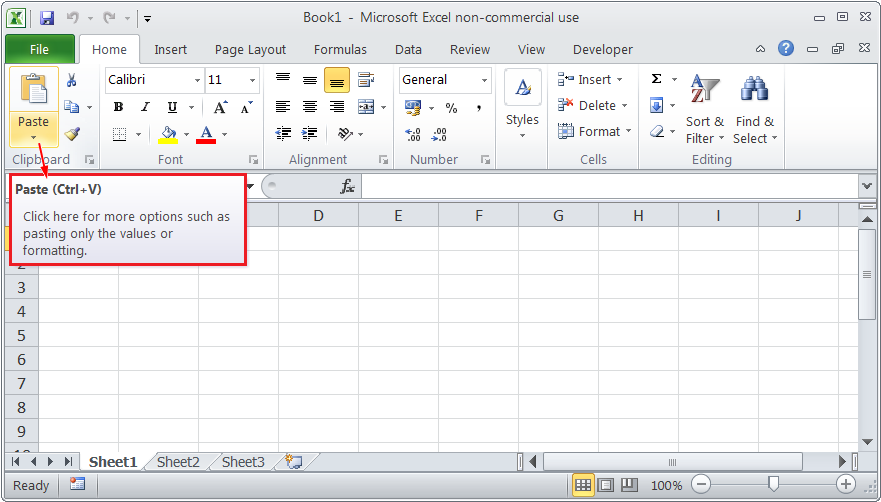Click the Insert cells button
This screenshot has width=881, height=502.
click(x=590, y=79)
